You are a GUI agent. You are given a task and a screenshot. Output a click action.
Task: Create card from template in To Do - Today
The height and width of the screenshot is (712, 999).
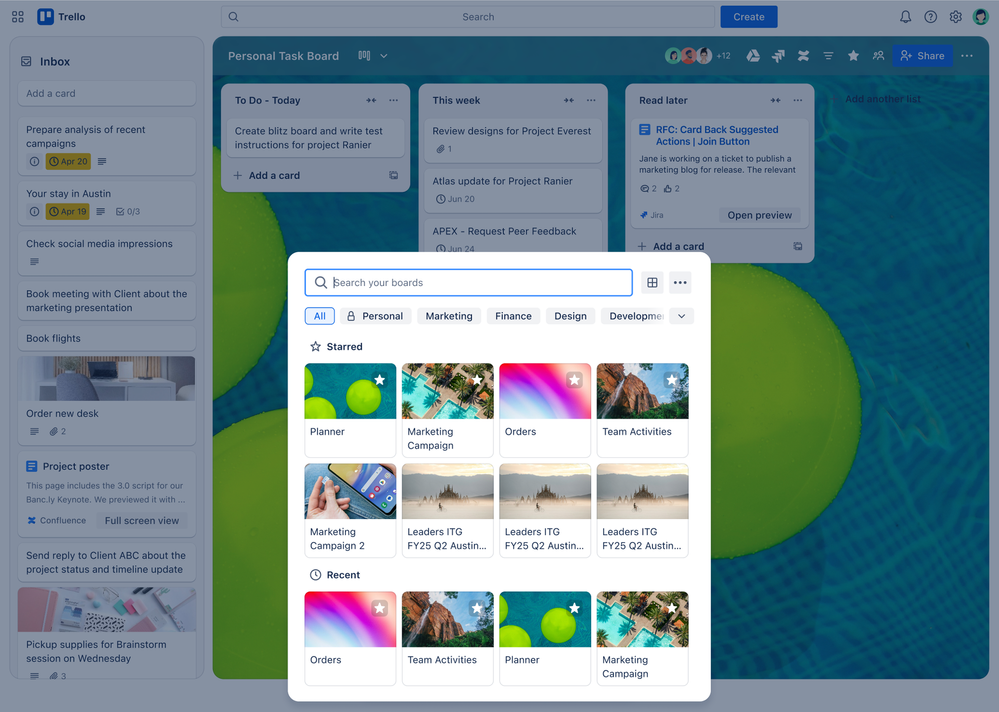click(x=394, y=176)
